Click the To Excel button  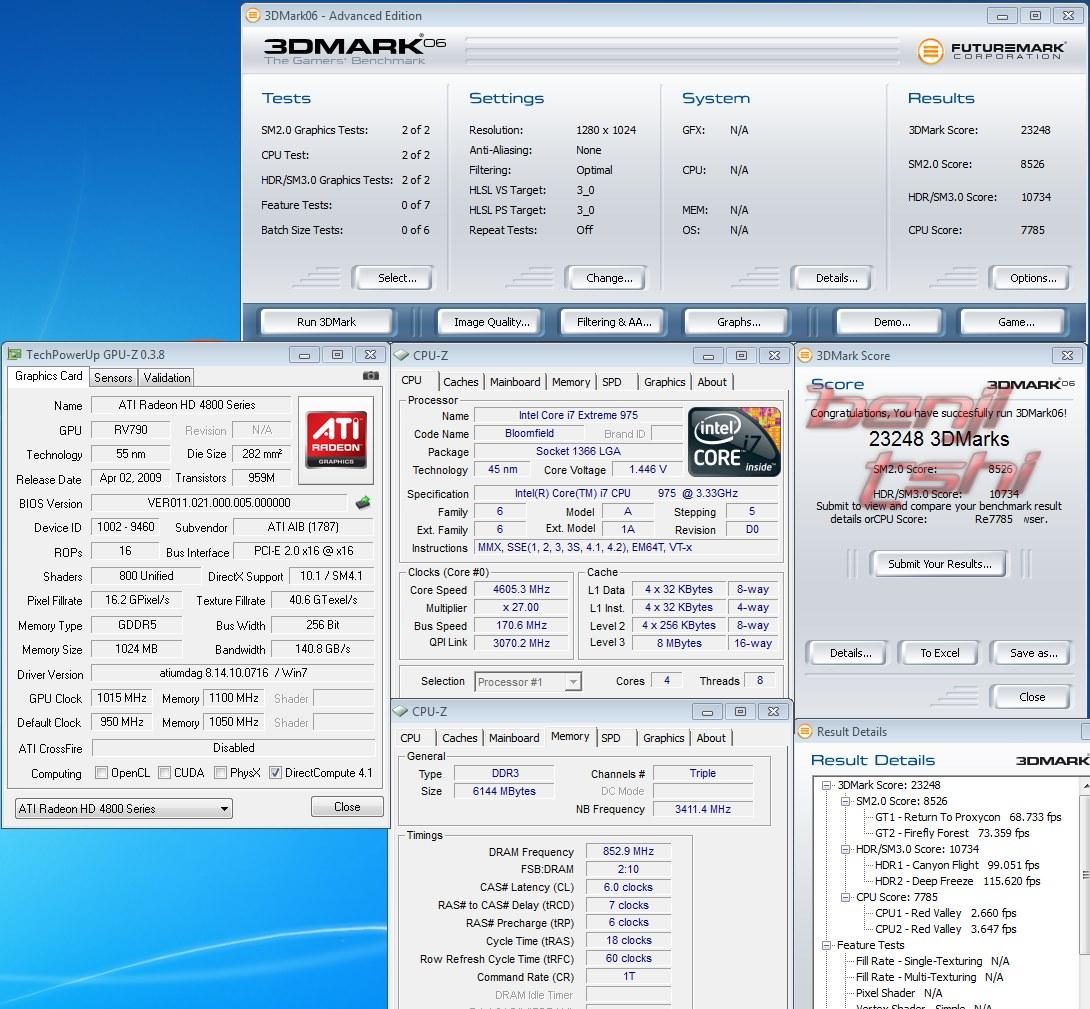(x=939, y=653)
